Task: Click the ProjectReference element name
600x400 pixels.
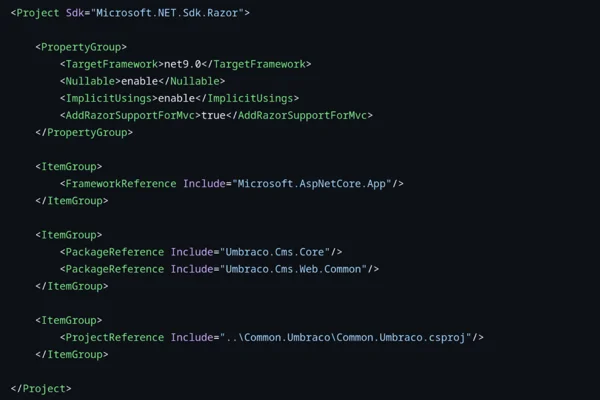Action: click(x=115, y=337)
